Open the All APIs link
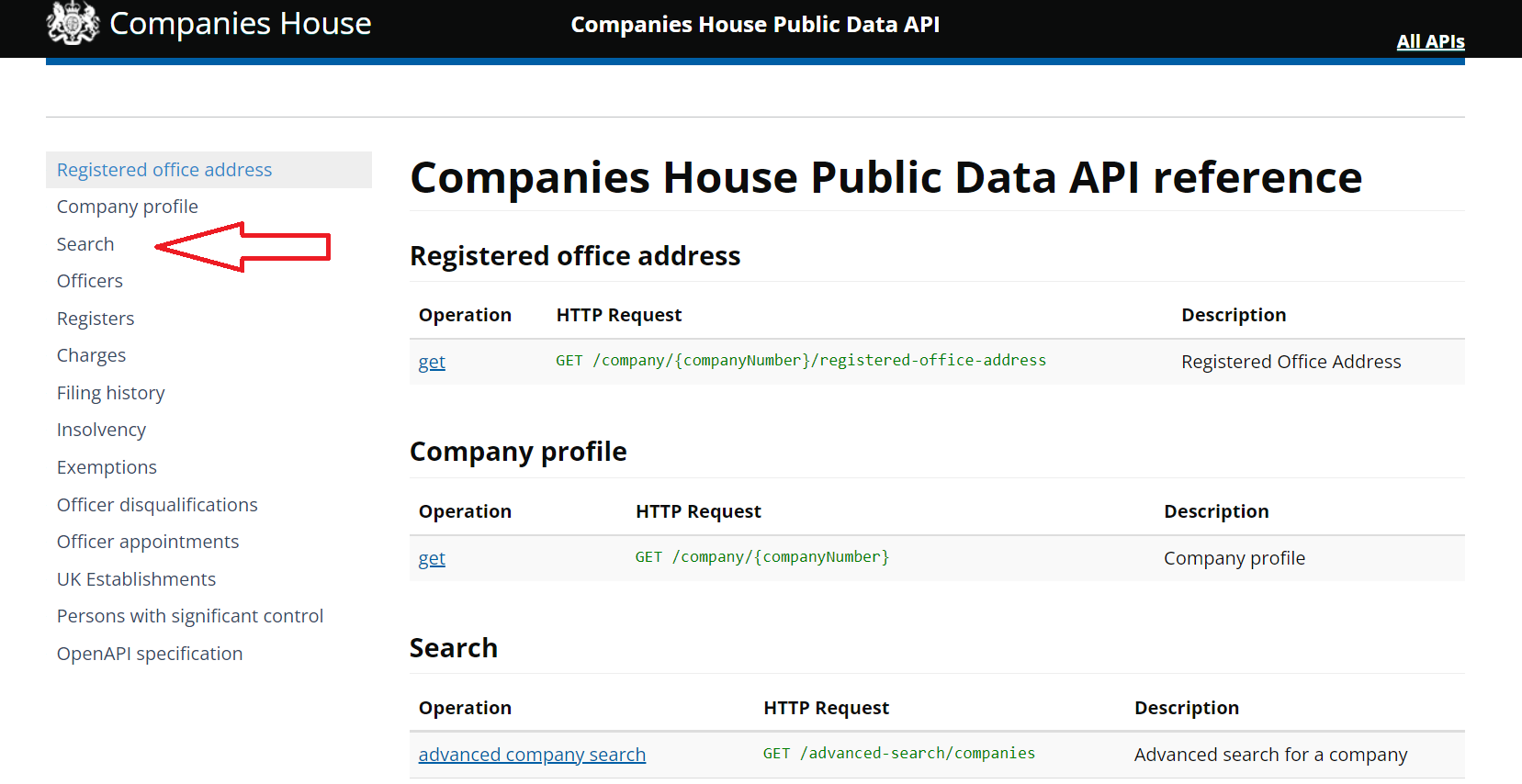The image size is (1522, 784). [x=1430, y=41]
